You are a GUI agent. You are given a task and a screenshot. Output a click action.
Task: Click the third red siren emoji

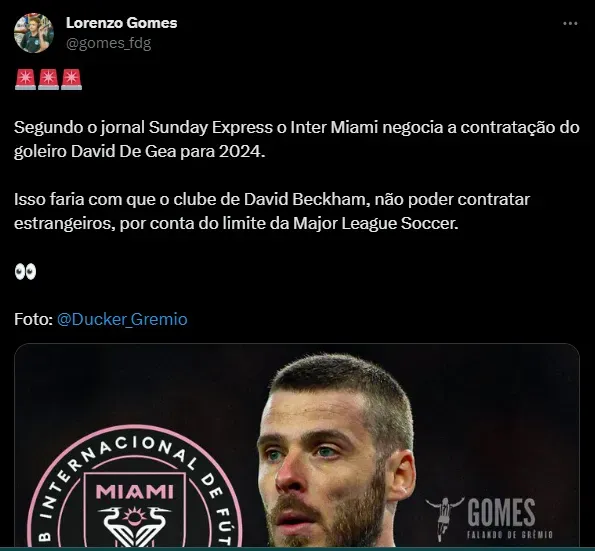pos(71,79)
